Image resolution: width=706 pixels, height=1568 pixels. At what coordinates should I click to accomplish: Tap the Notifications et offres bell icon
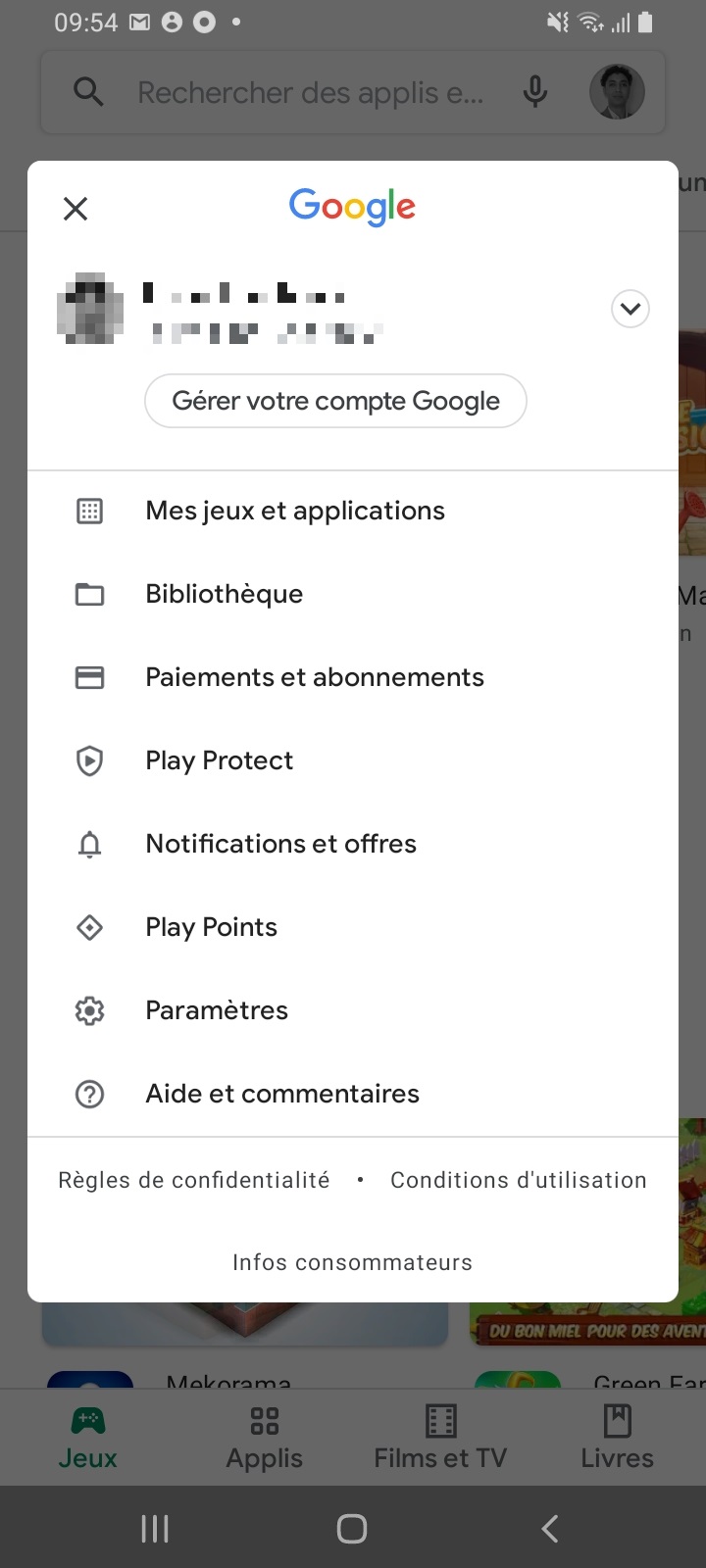[x=90, y=844]
